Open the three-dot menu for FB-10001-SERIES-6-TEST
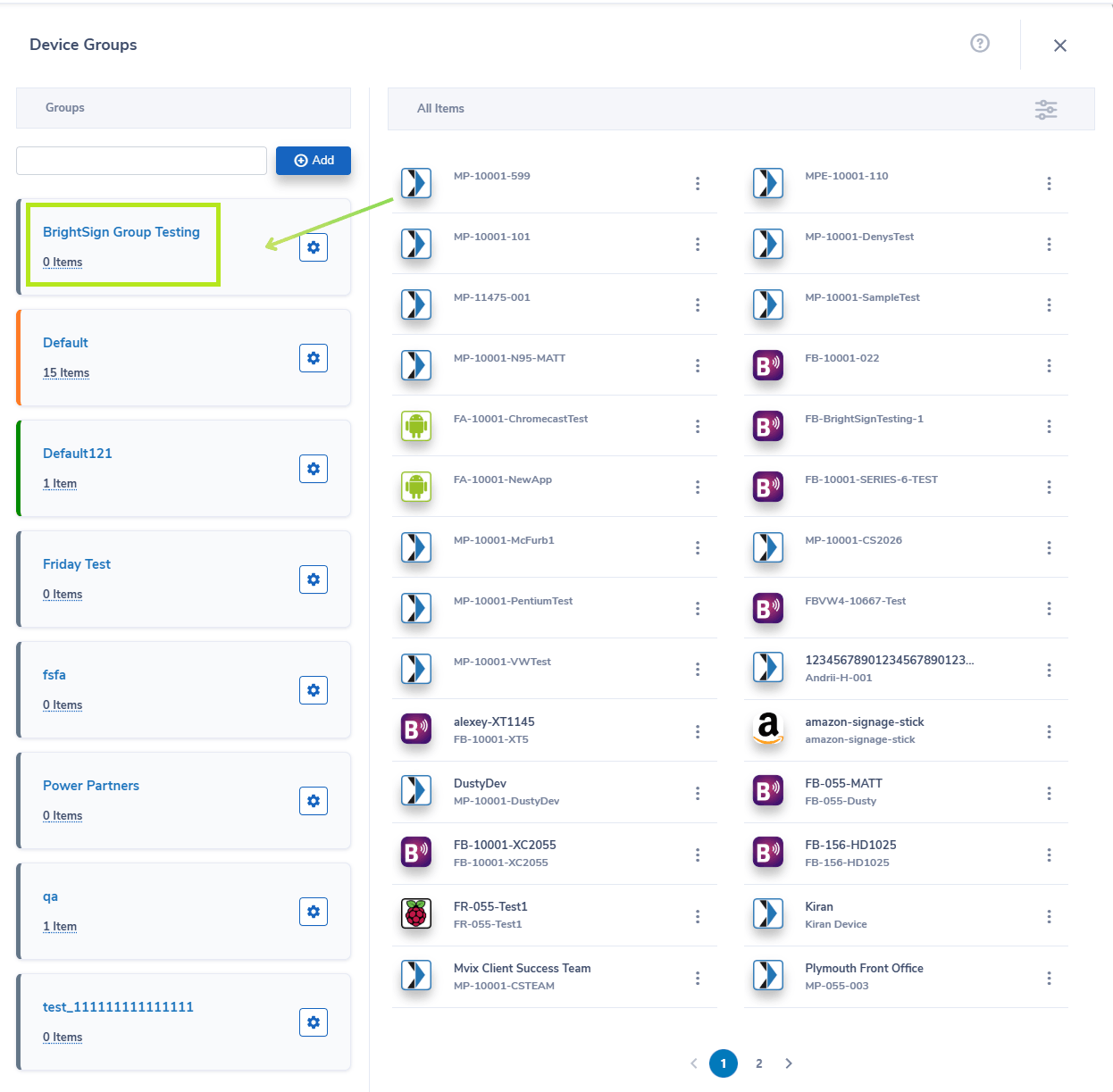The width and height of the screenshot is (1113, 1092). point(1049,487)
